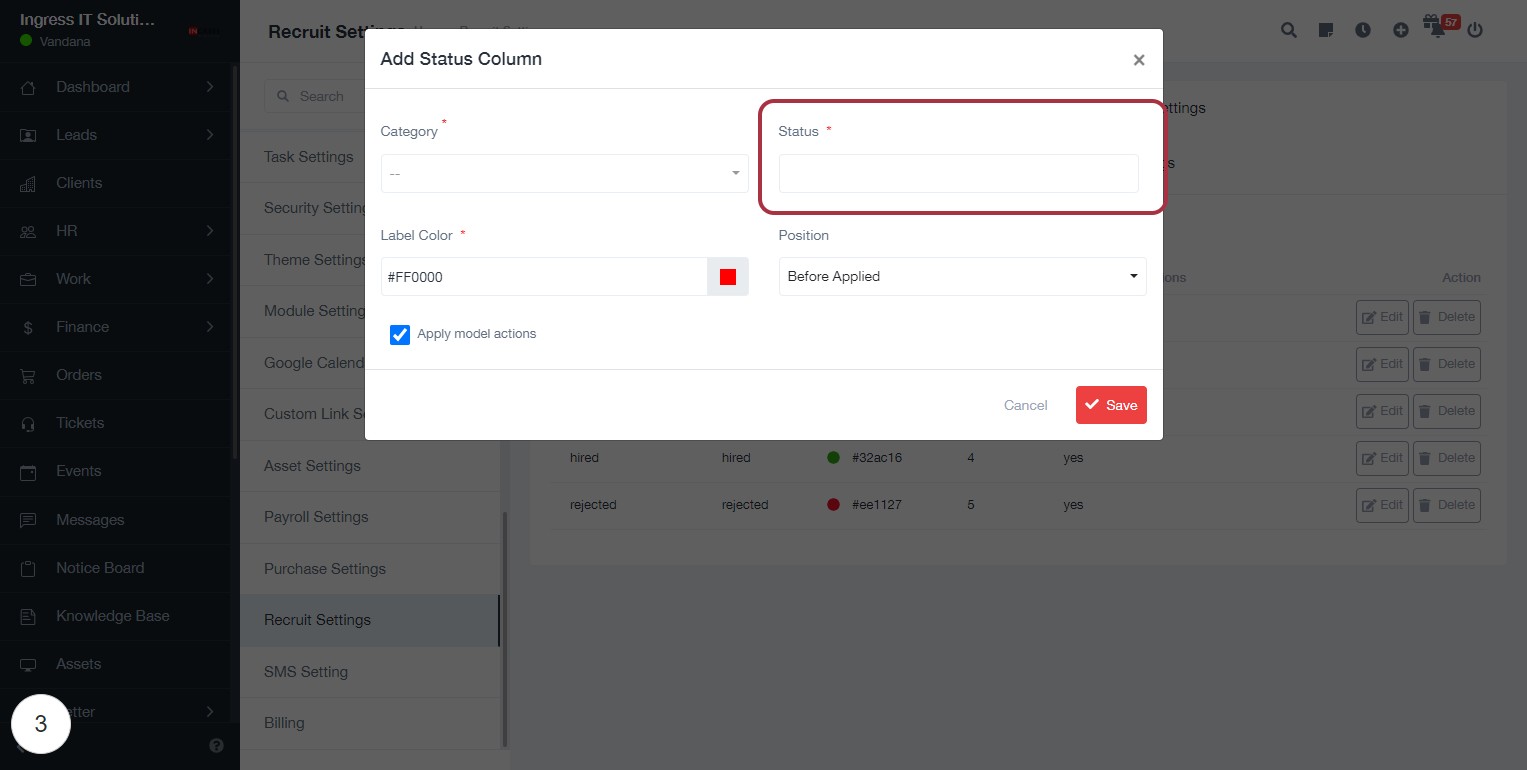Click the Clients sidebar icon
This screenshot has width=1527, height=770.
point(28,183)
